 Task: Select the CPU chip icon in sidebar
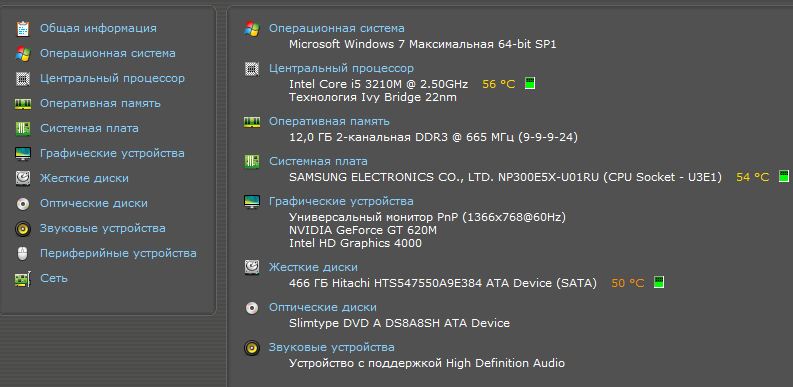(x=23, y=79)
